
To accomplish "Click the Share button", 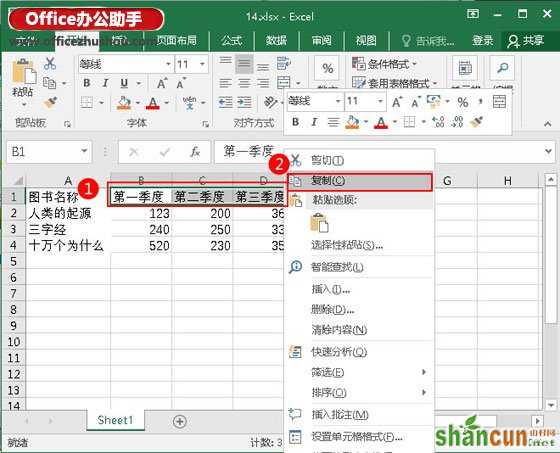I will (x=526, y=41).
